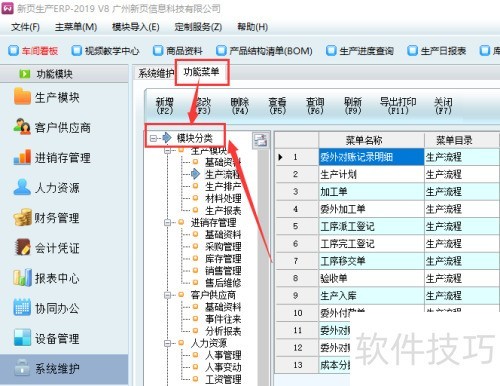This screenshot has width=500, height=386.
Task: Select 事件往来 tree item
Action: pos(223,319)
